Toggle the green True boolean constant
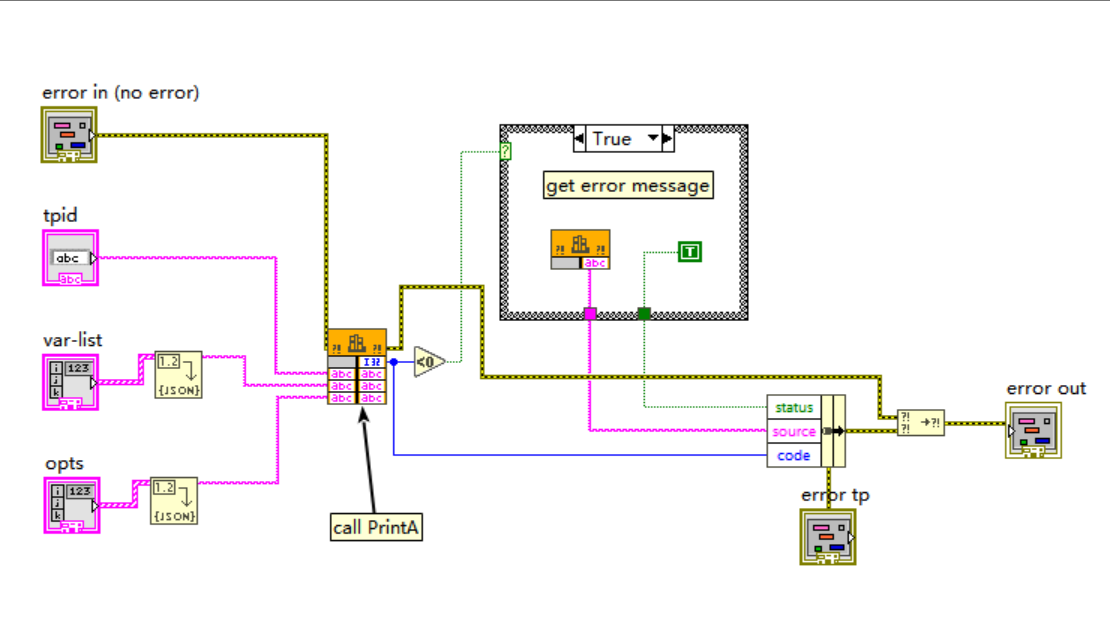The height and width of the screenshot is (635, 1110). coord(690,251)
